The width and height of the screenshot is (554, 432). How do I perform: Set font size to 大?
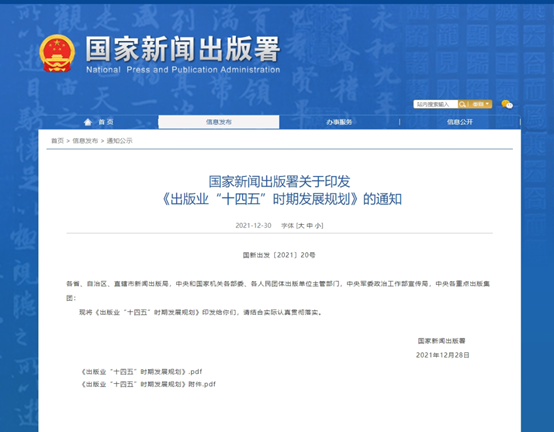[x=301, y=225]
